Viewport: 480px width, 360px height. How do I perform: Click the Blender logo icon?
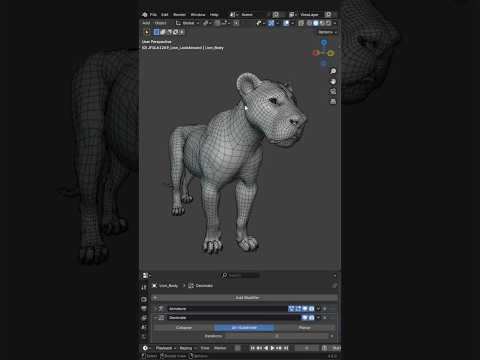click(144, 15)
